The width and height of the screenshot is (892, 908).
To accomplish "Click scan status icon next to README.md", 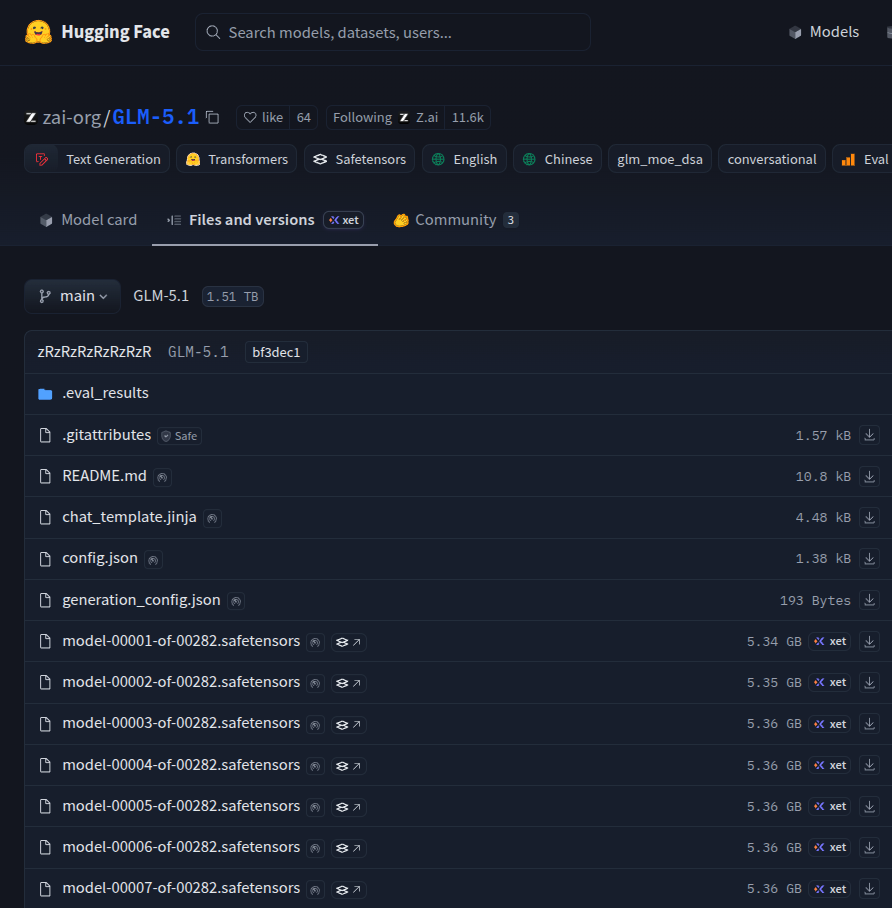I will pyautogui.click(x=162, y=477).
